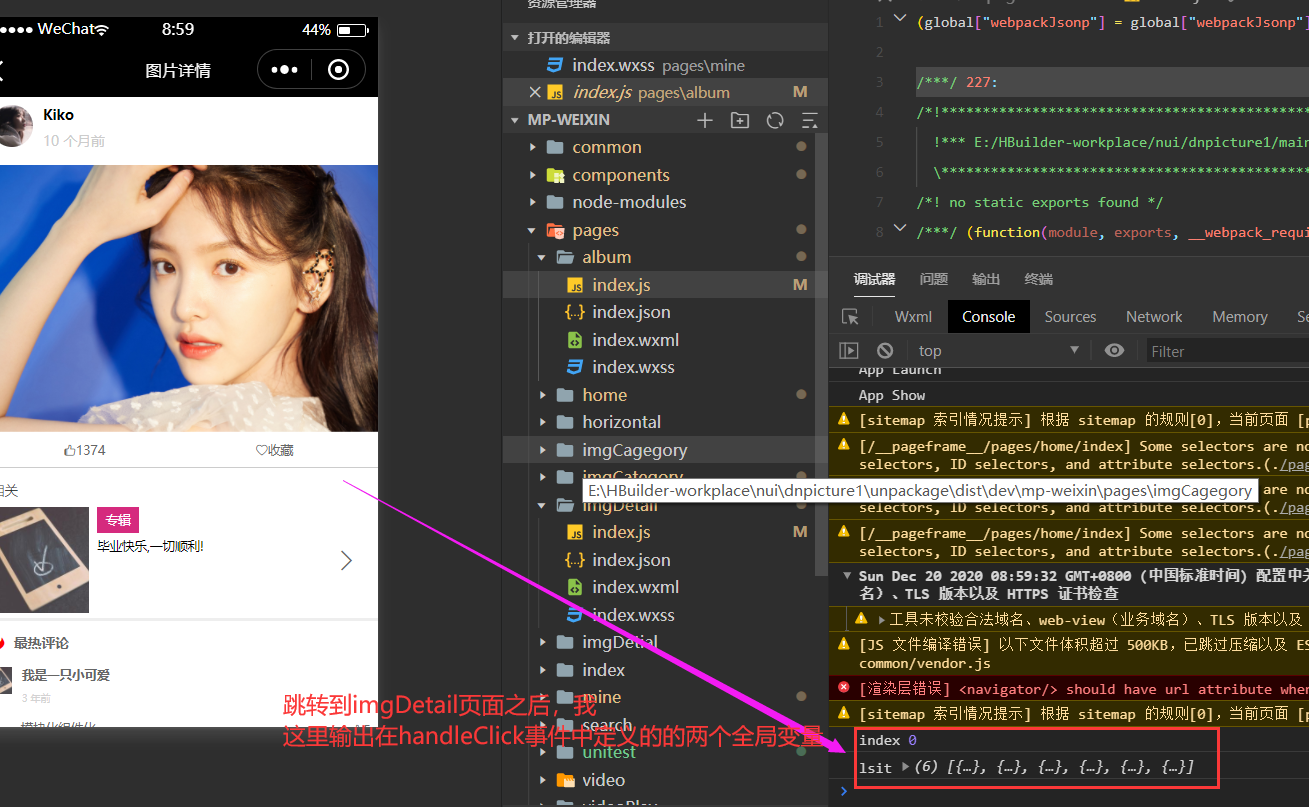Open index.js under imgDetail folder
This screenshot has width=1309, height=807.
click(621, 532)
